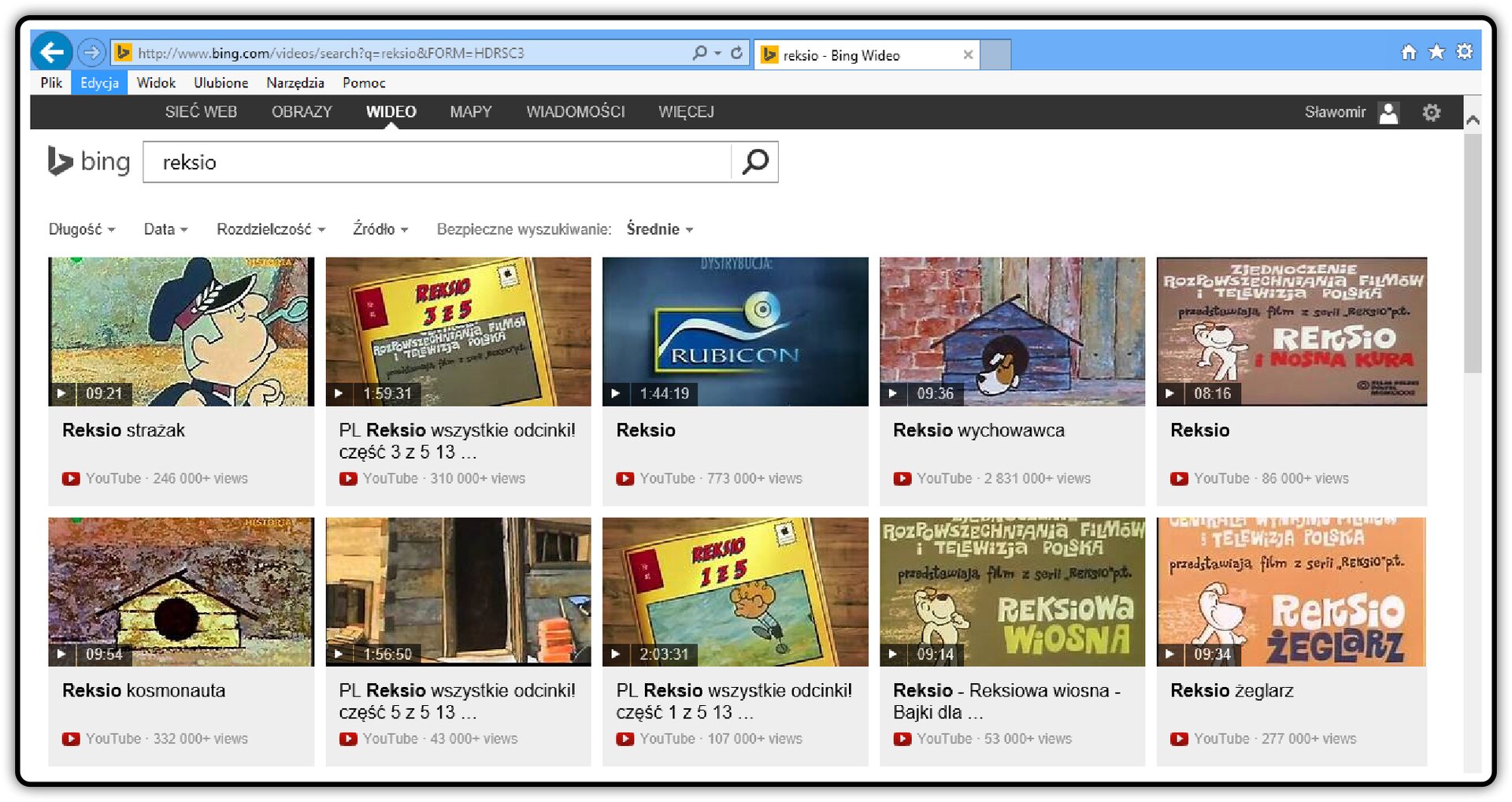This screenshot has width=1512, height=802.
Task: Click YouTube icon beside '2 831 000+ views'
Action: tap(902, 478)
